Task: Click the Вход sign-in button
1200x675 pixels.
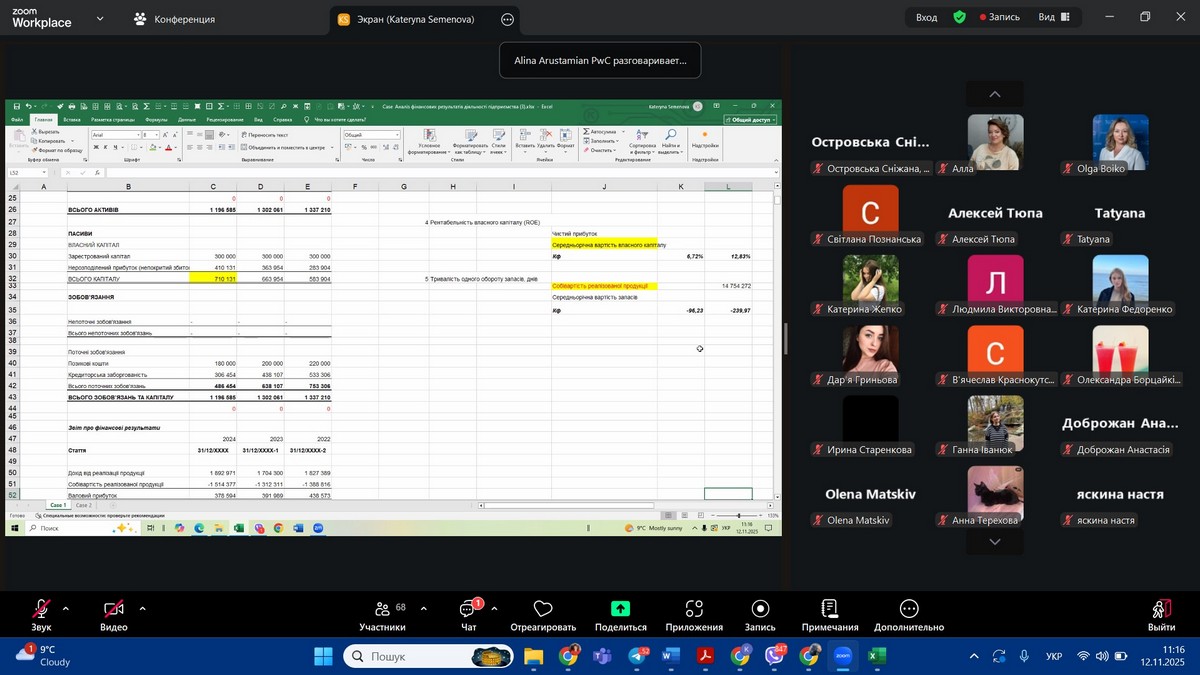Action: click(x=927, y=17)
